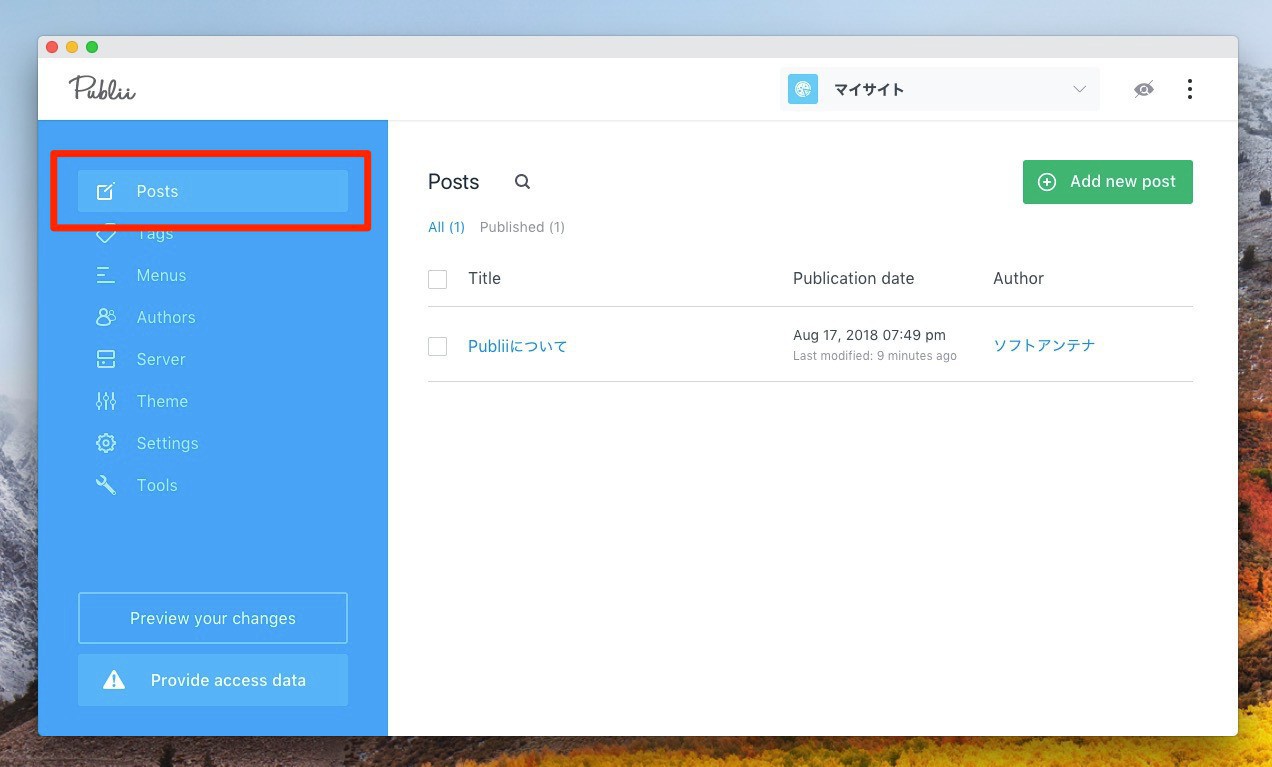
Task: Expand the マイサイト site dropdown
Action: 940,89
